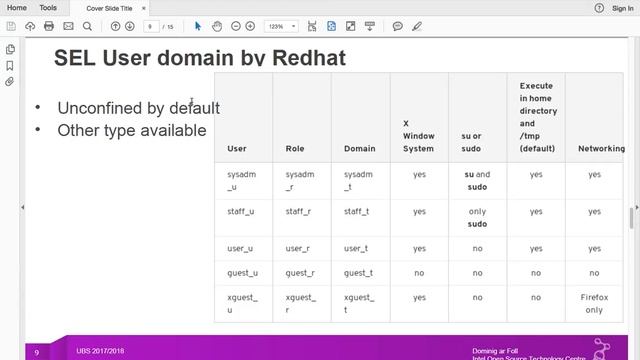Expand the right tools pane arrow
640x360 pixels.
point(637,207)
